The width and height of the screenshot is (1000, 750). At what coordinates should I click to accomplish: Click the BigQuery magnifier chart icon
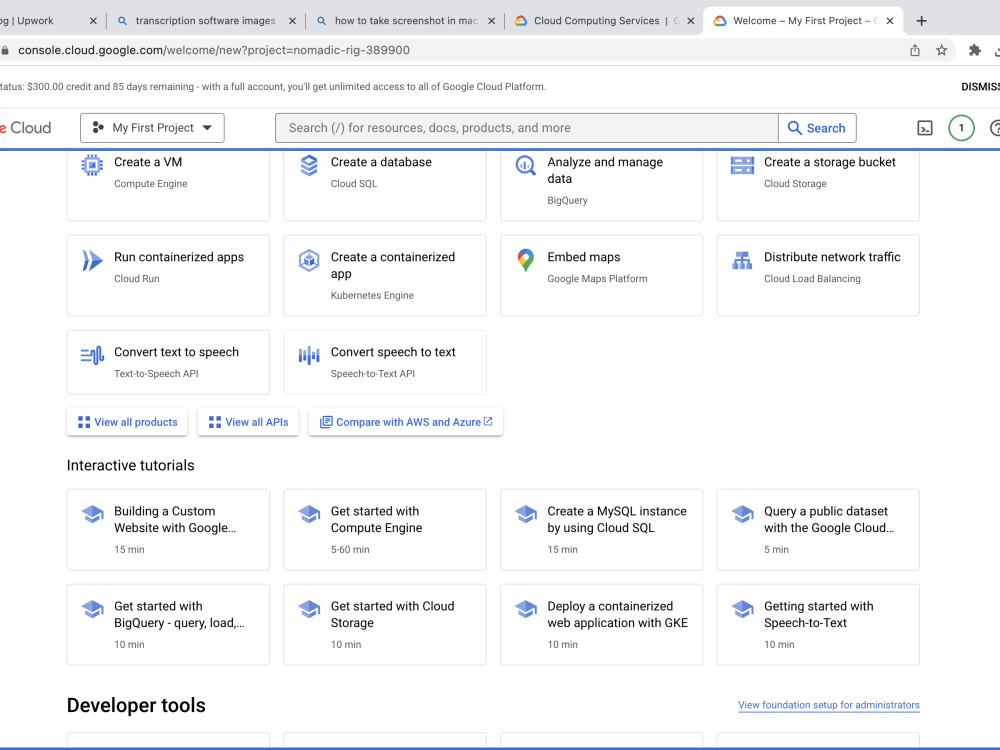click(526, 166)
